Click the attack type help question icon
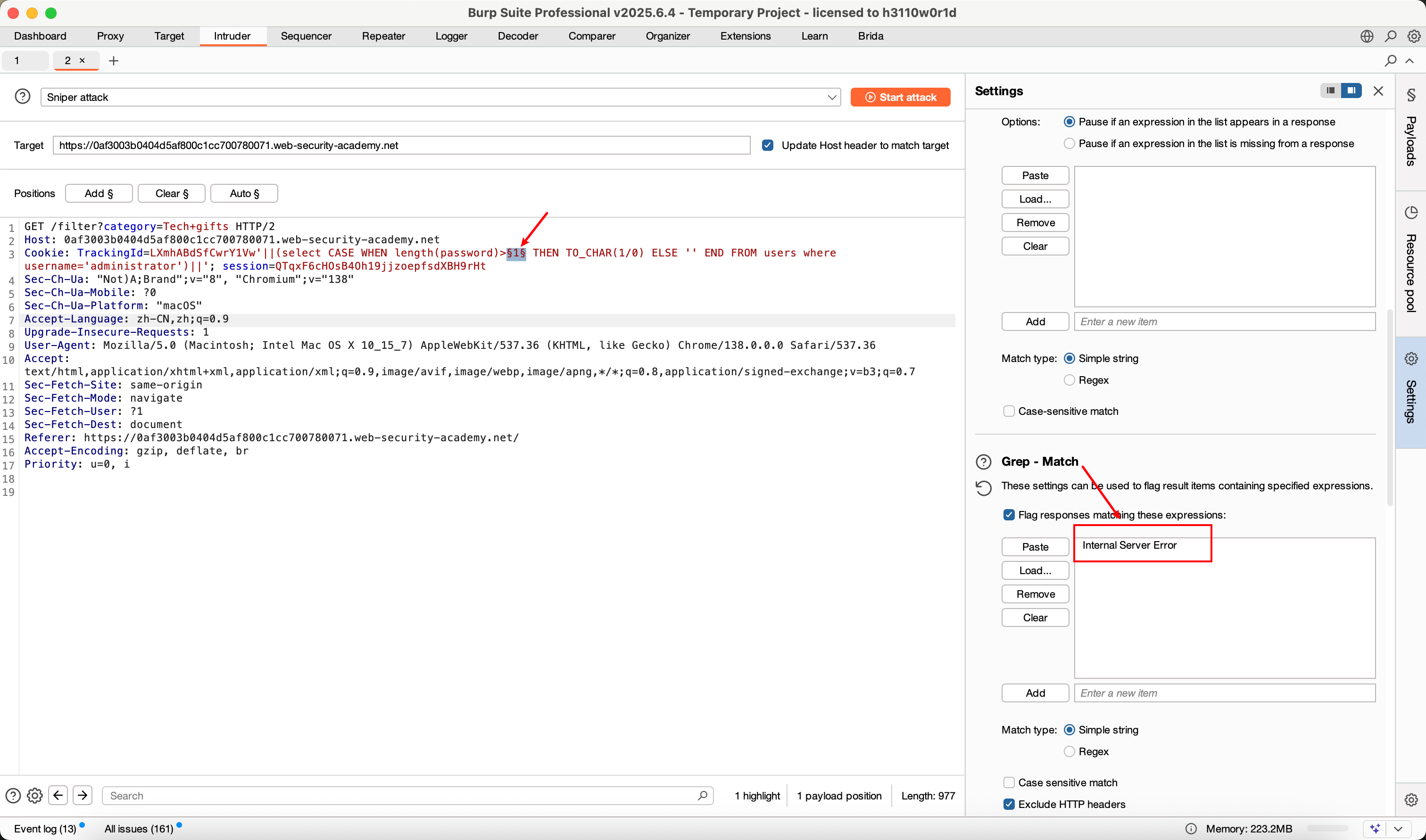1426x840 pixels. click(23, 97)
